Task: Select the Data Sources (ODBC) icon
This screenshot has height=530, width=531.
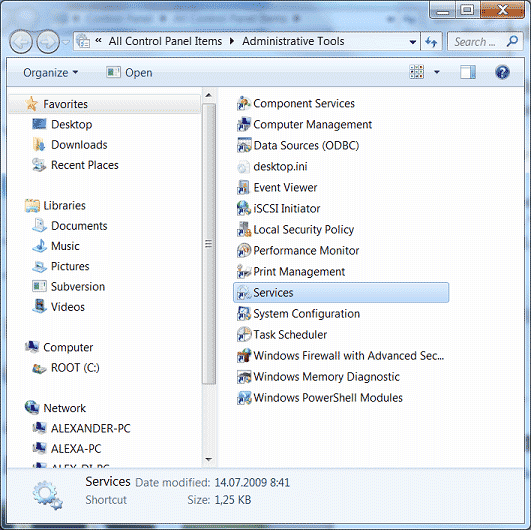Action: pyautogui.click(x=244, y=145)
